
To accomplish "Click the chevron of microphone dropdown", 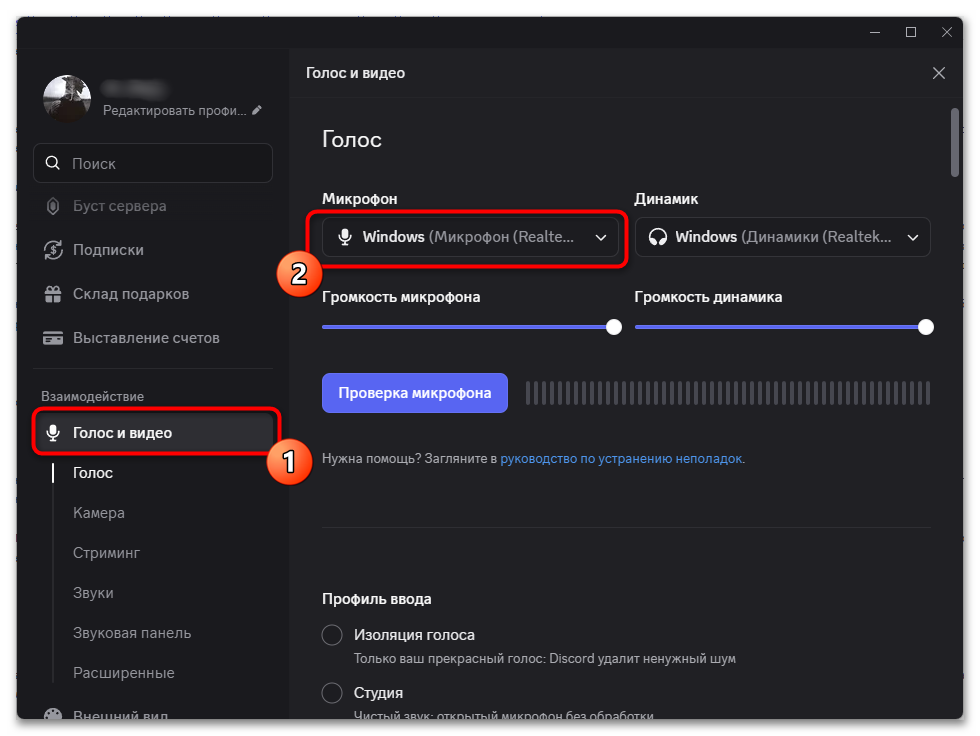I will [601, 237].
